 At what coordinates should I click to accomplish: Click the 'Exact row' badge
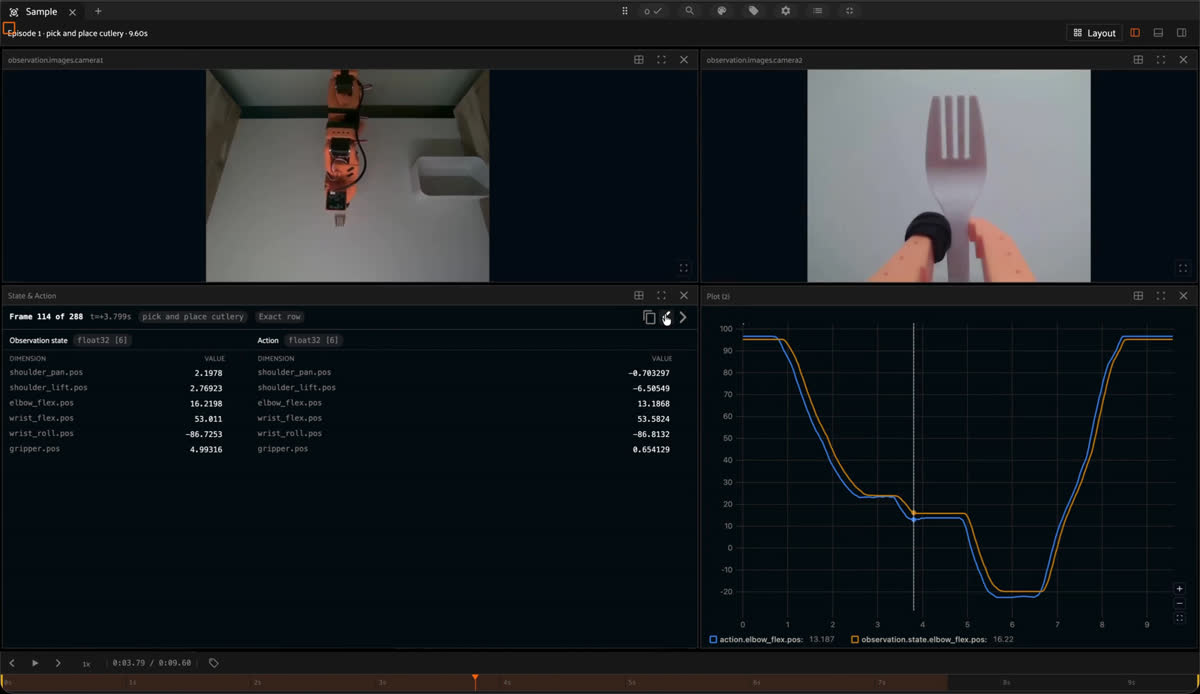tap(279, 317)
